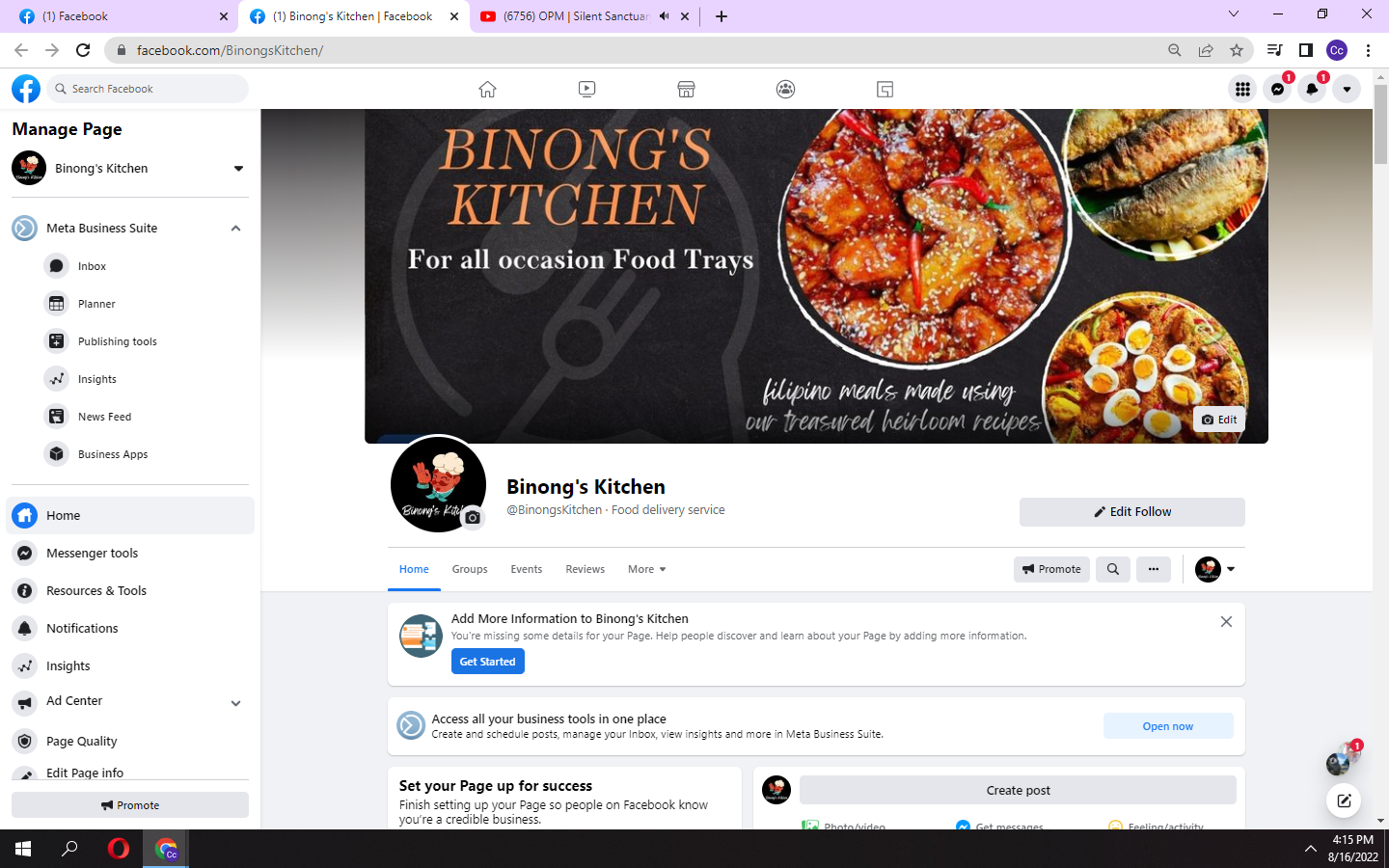
Task: Click the Open now button
Action: 1168,726
